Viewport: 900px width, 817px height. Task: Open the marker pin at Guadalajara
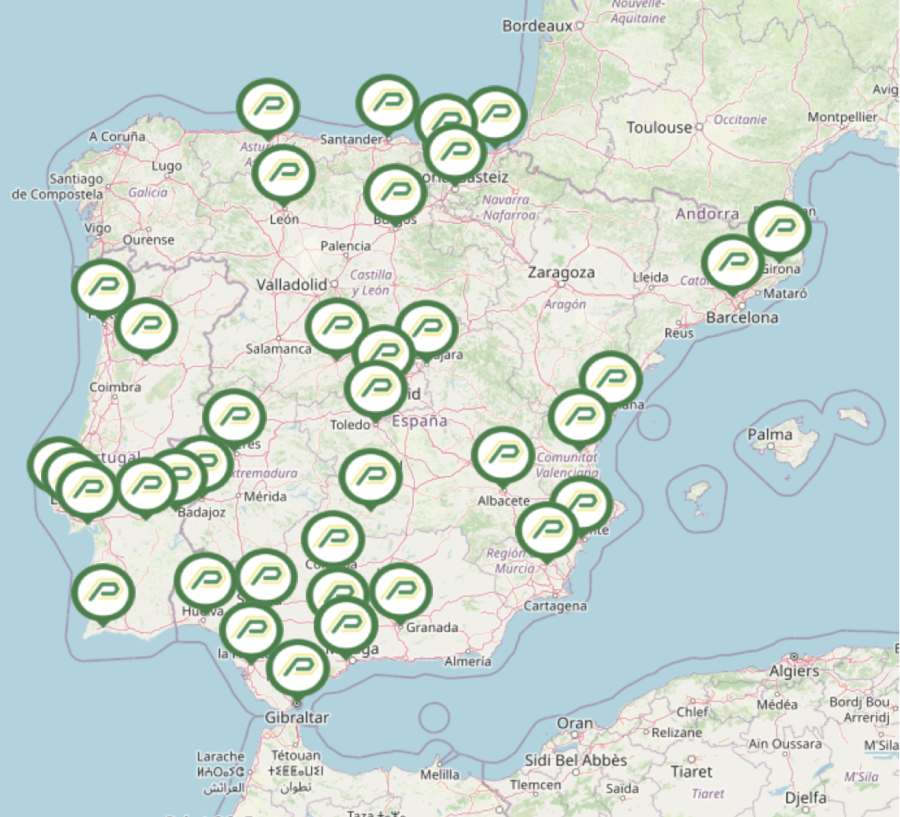[428, 327]
